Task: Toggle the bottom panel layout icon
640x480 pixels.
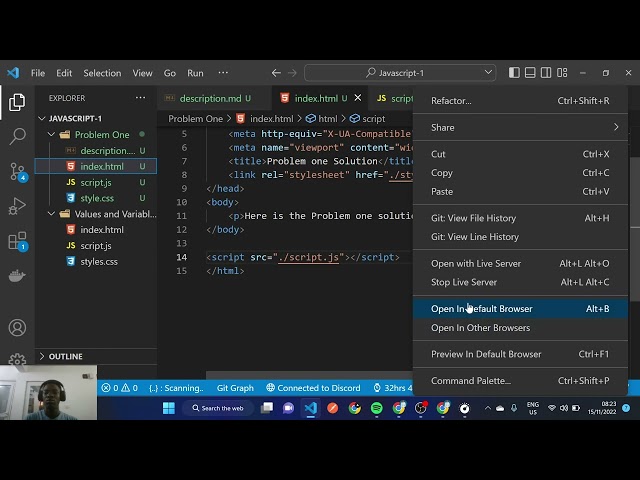Action: [530, 73]
